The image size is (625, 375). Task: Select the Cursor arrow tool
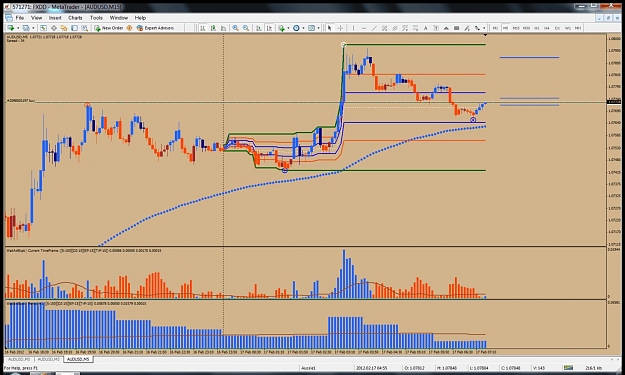329,28
